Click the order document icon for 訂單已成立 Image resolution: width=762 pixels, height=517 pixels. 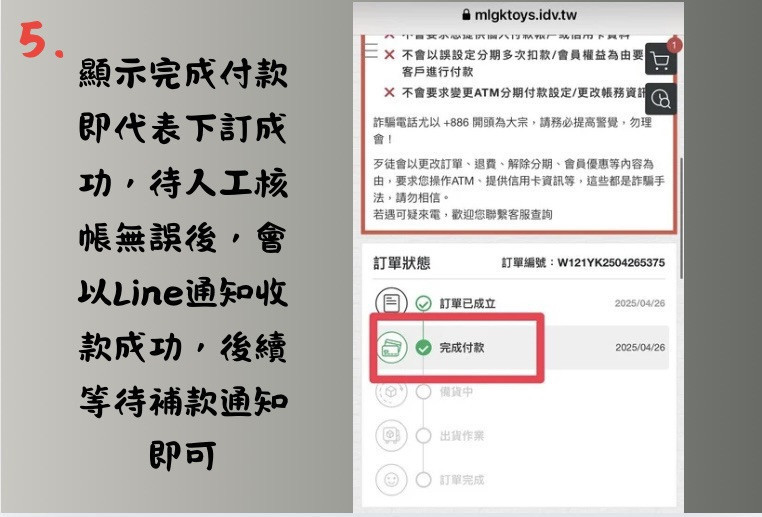(391, 303)
